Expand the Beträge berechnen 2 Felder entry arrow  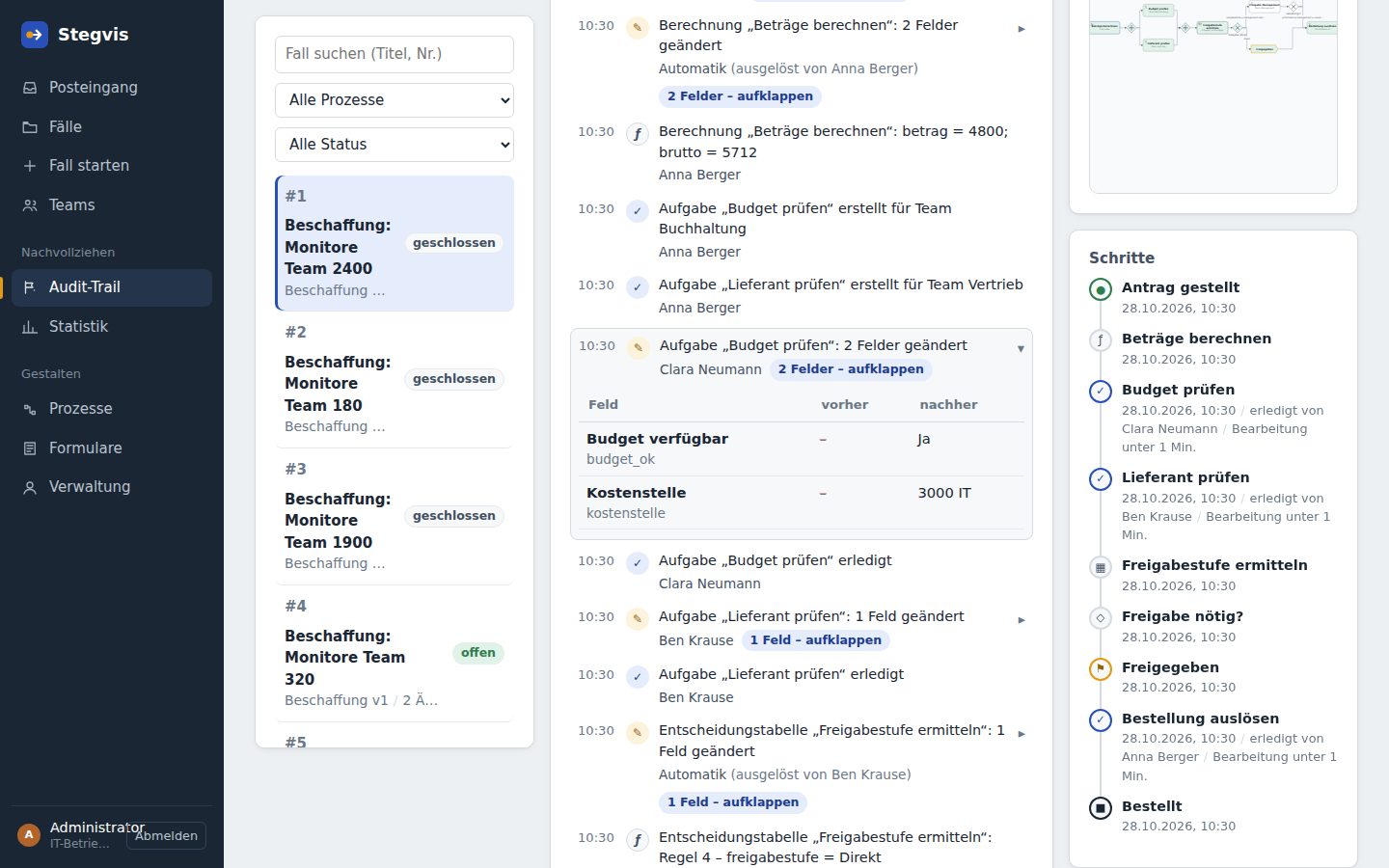(x=1021, y=29)
